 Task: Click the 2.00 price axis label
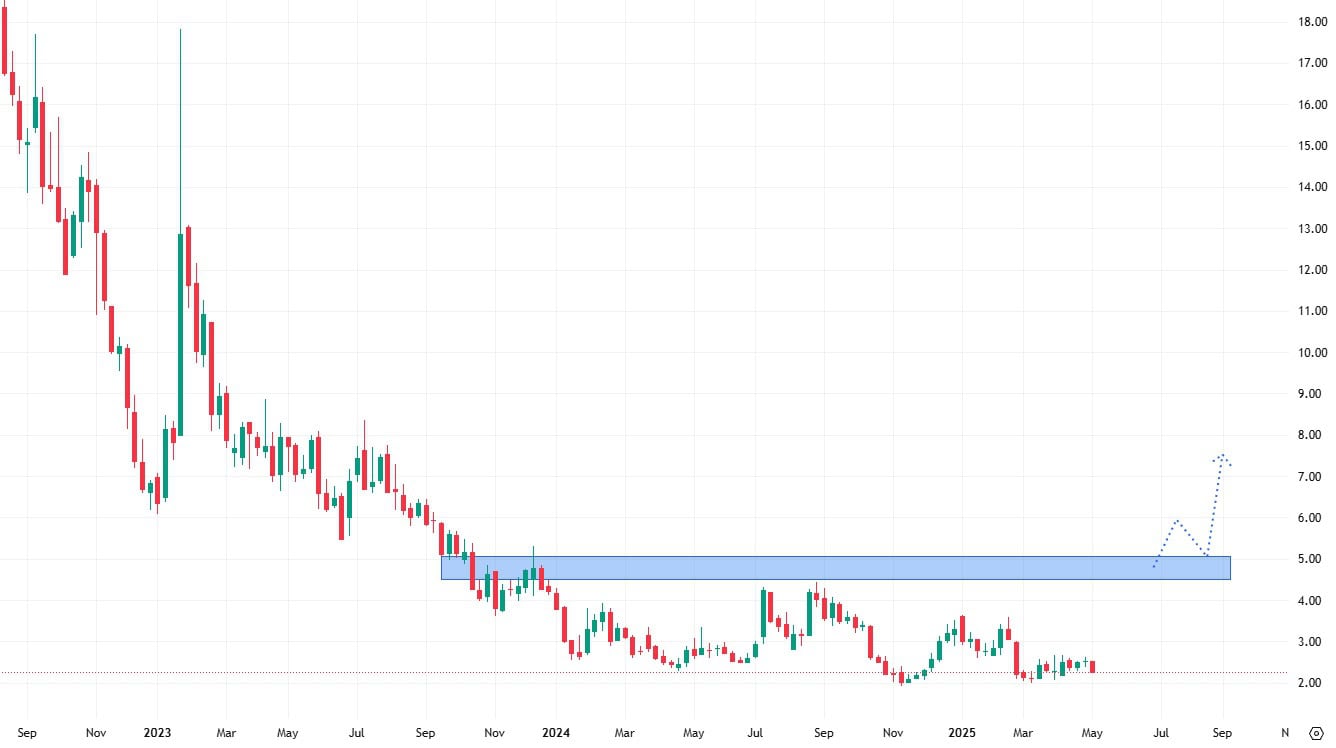1312,683
